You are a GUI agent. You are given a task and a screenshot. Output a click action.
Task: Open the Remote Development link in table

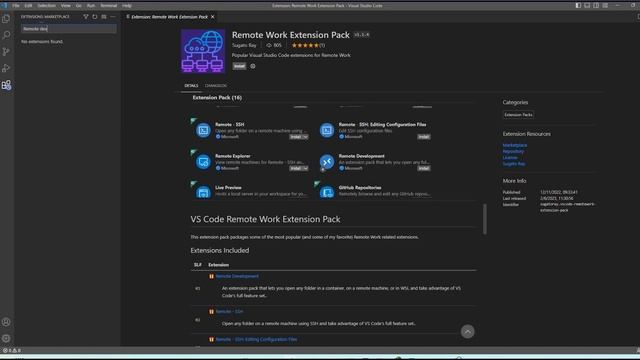pyautogui.click(x=237, y=276)
